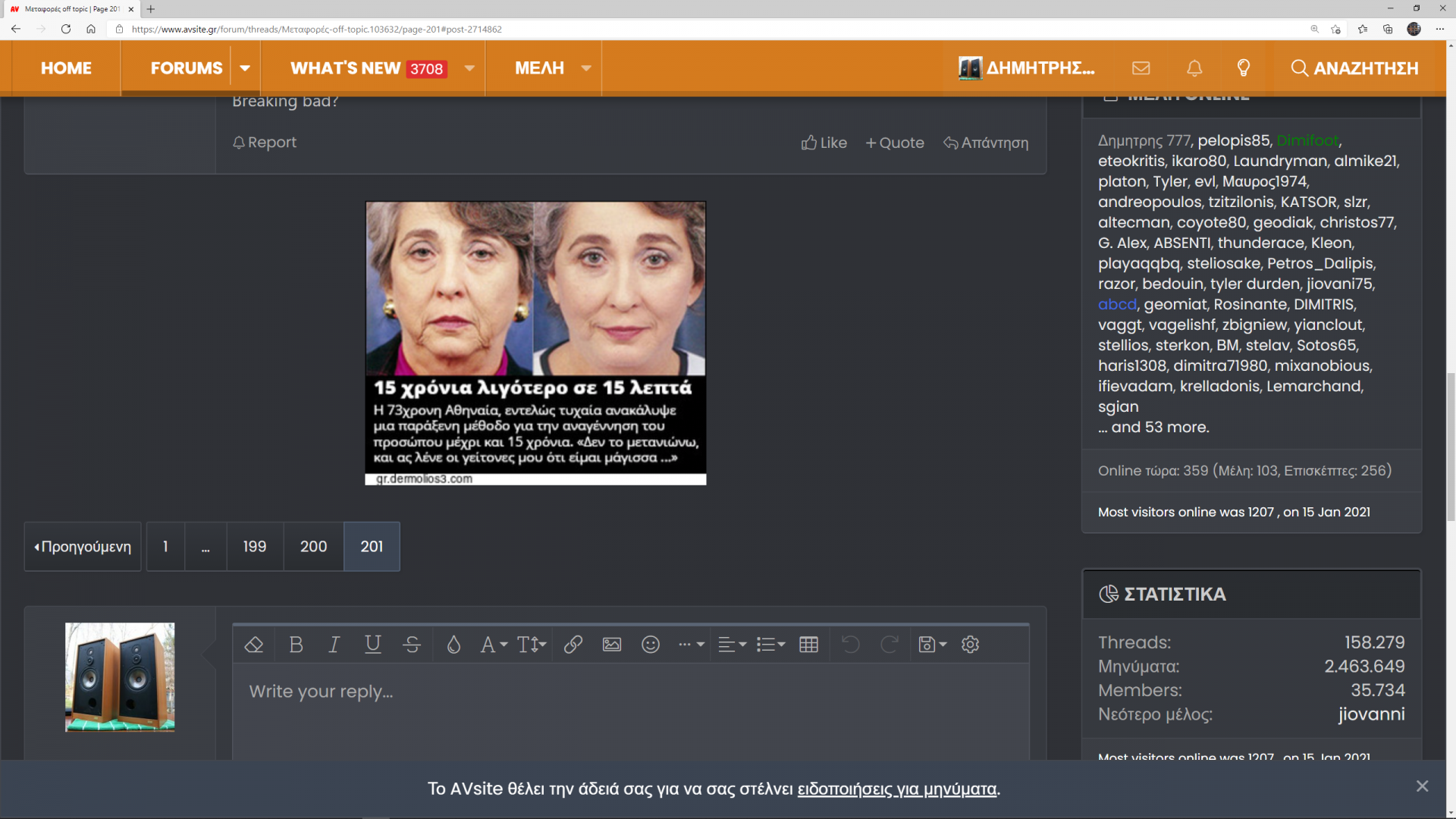Toggle italic formatting in reply editor
This screenshot has width=1456, height=819.
click(334, 645)
